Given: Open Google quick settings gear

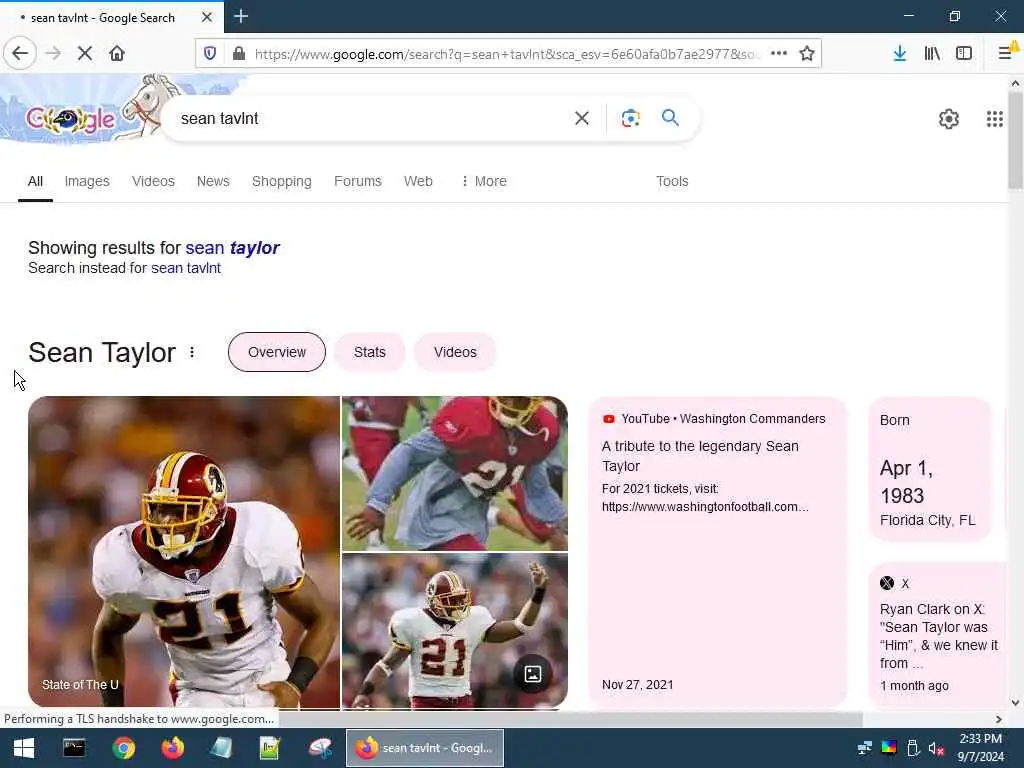Looking at the screenshot, I should pyautogui.click(x=948, y=119).
